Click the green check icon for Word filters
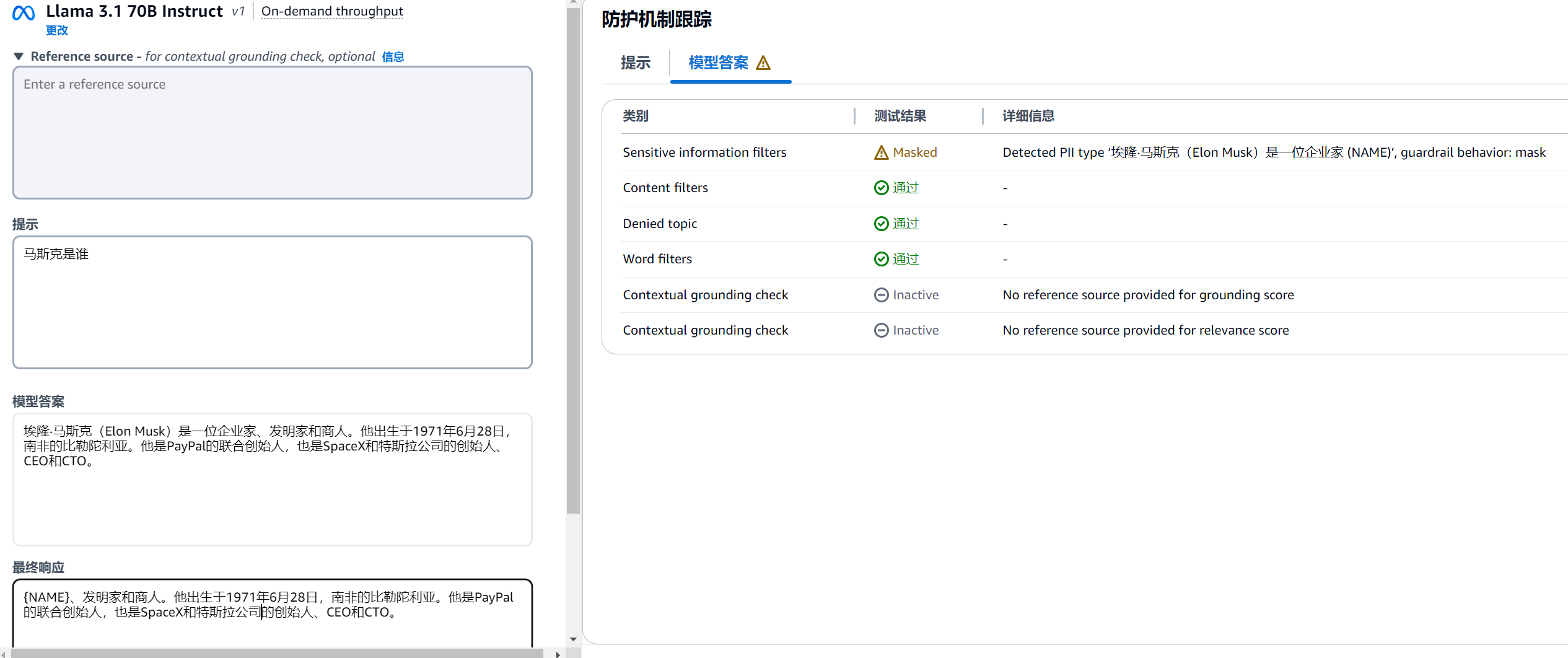The height and width of the screenshot is (658, 1568). point(881,259)
